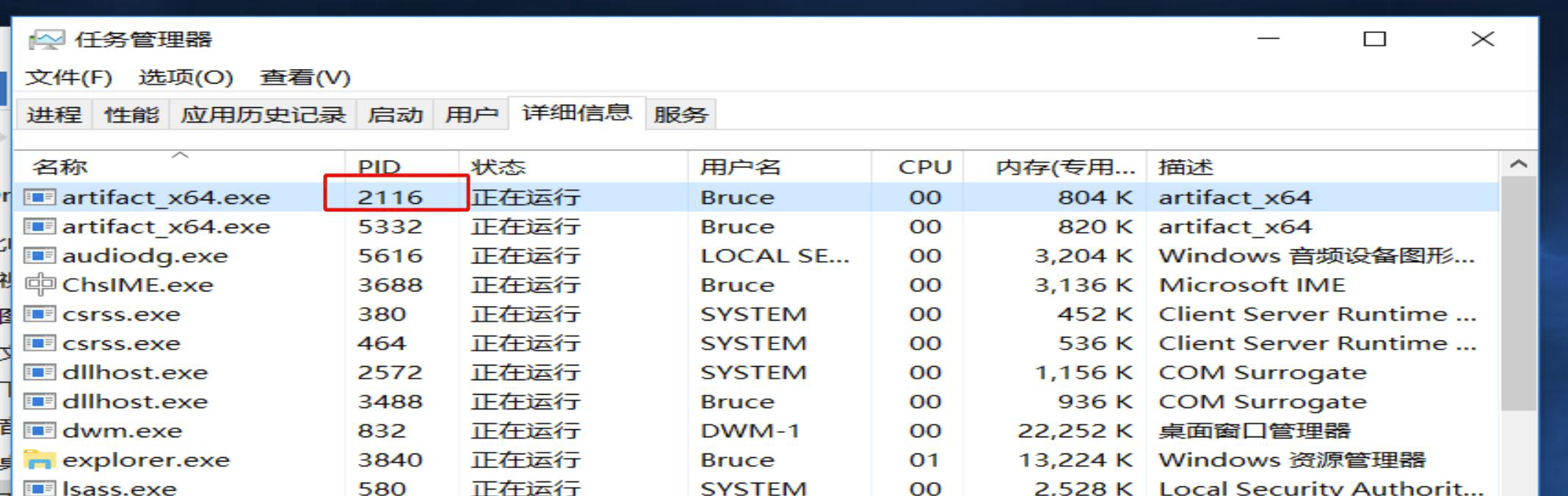Click the ChsIME.exe process icon
The height and width of the screenshot is (496, 1568).
pos(40,285)
